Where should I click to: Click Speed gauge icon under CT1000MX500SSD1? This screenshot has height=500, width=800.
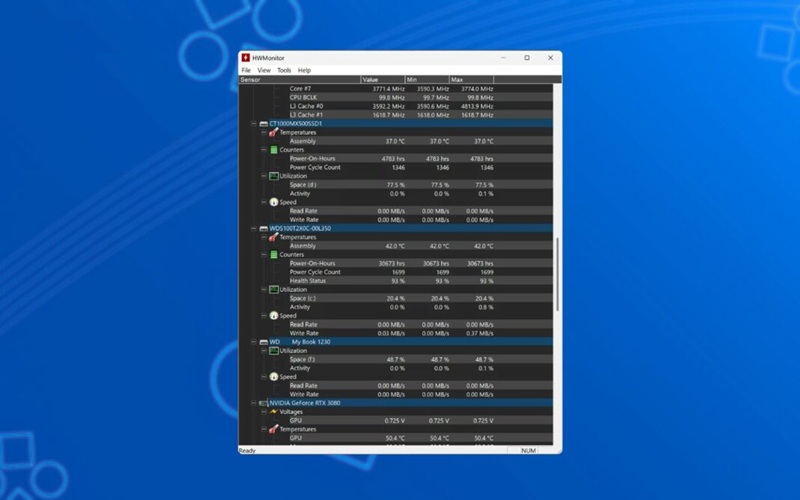click(274, 202)
